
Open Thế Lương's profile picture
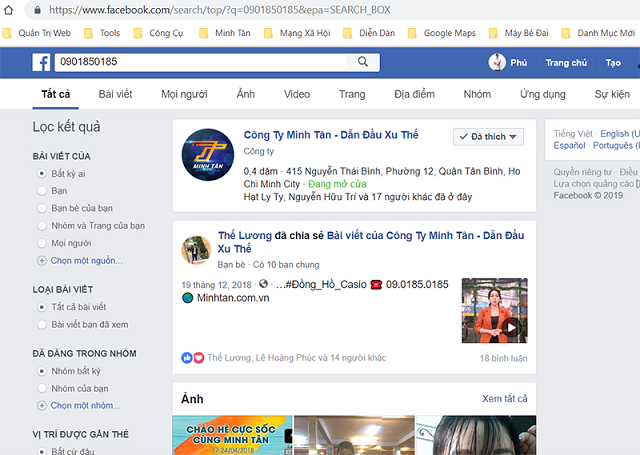point(196,250)
